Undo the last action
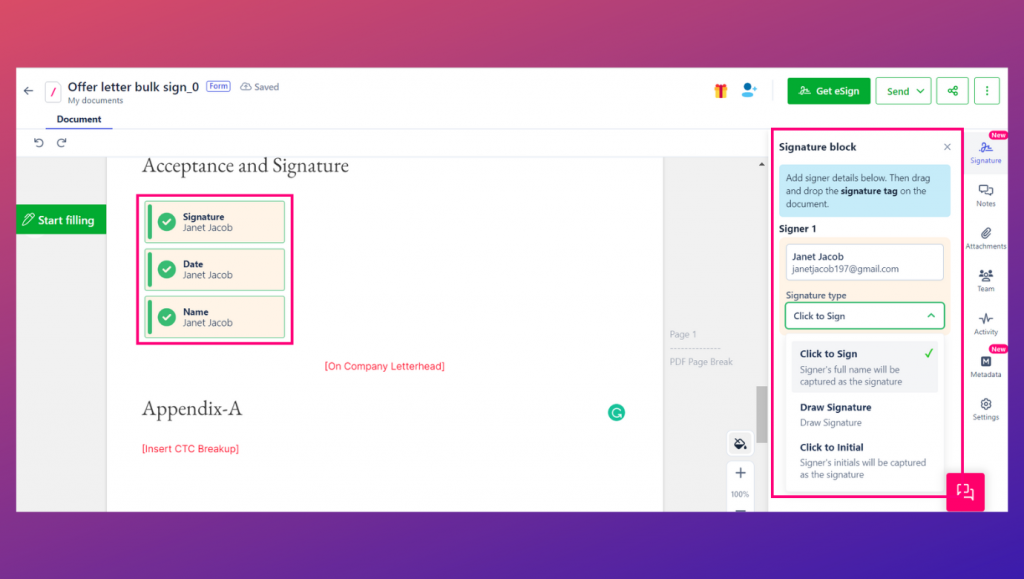1024x579 pixels. [x=39, y=142]
